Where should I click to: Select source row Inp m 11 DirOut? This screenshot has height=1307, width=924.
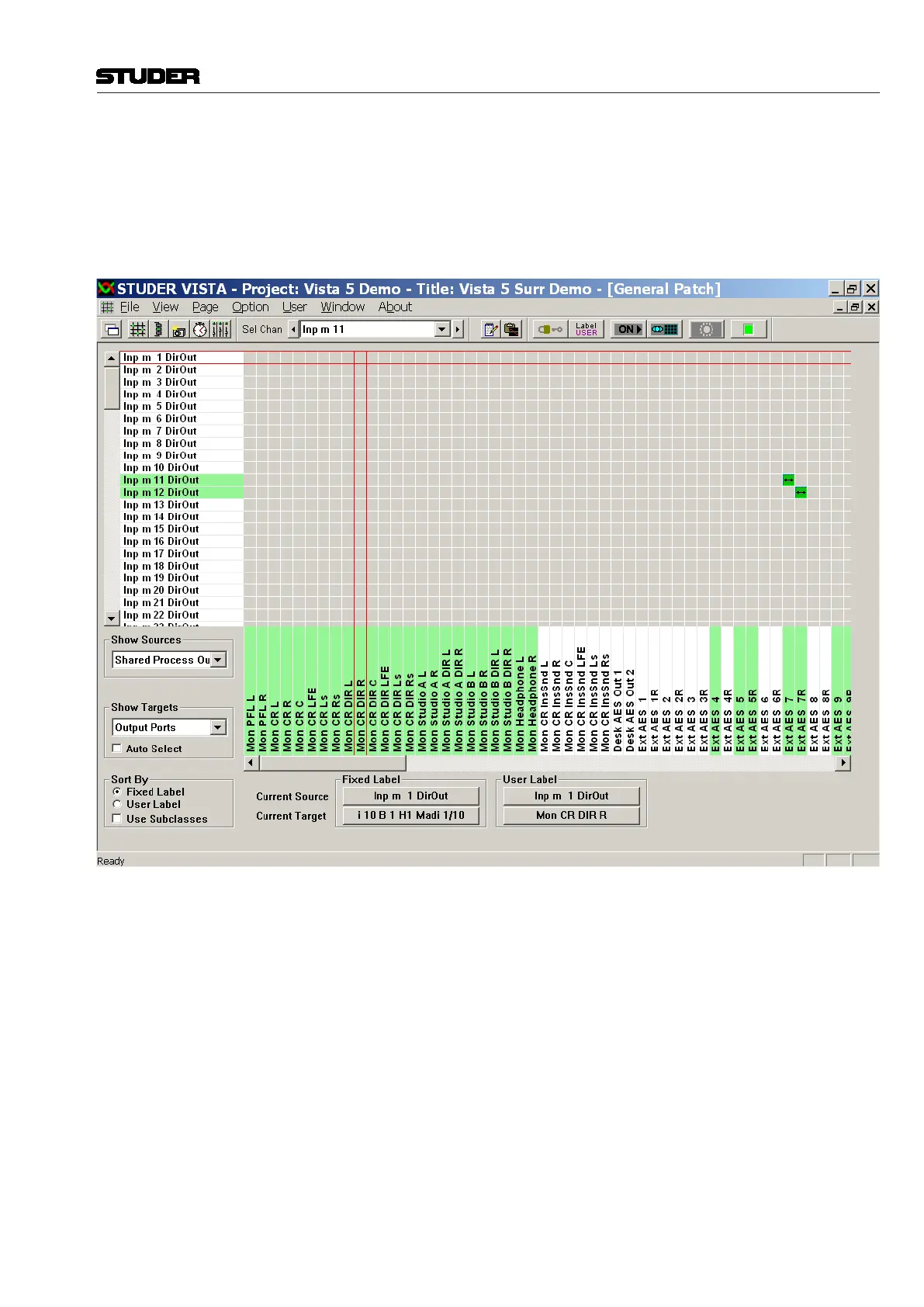[182, 480]
